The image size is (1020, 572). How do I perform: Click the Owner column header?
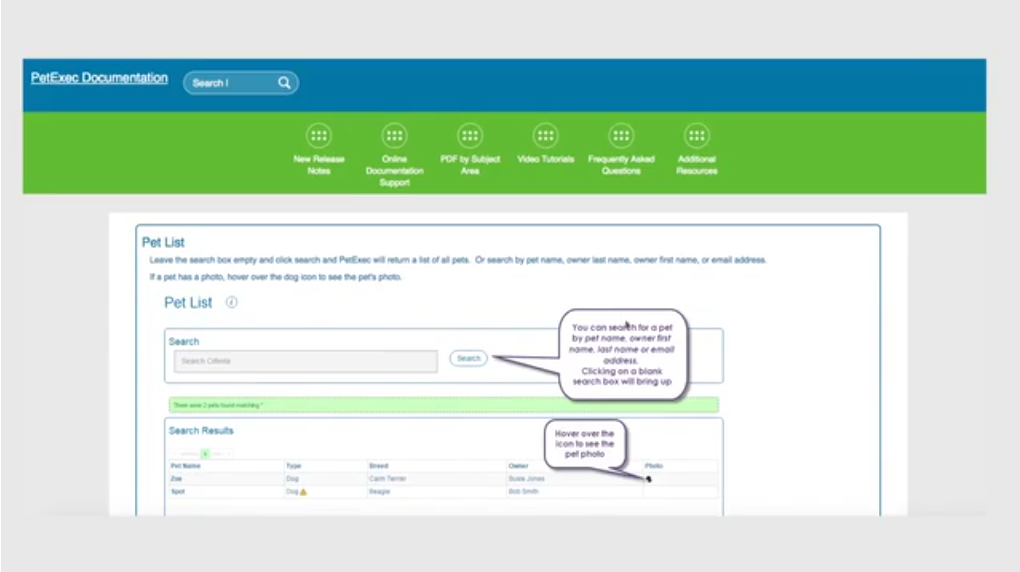pos(518,466)
